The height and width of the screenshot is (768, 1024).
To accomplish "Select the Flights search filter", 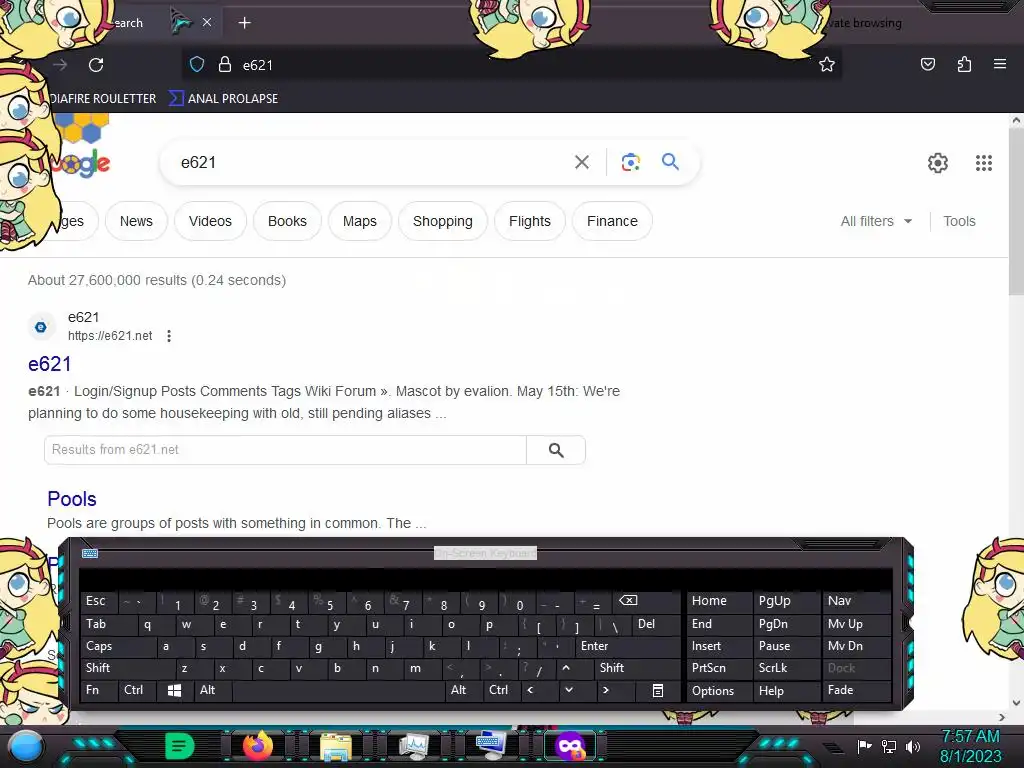I will coord(530,221).
